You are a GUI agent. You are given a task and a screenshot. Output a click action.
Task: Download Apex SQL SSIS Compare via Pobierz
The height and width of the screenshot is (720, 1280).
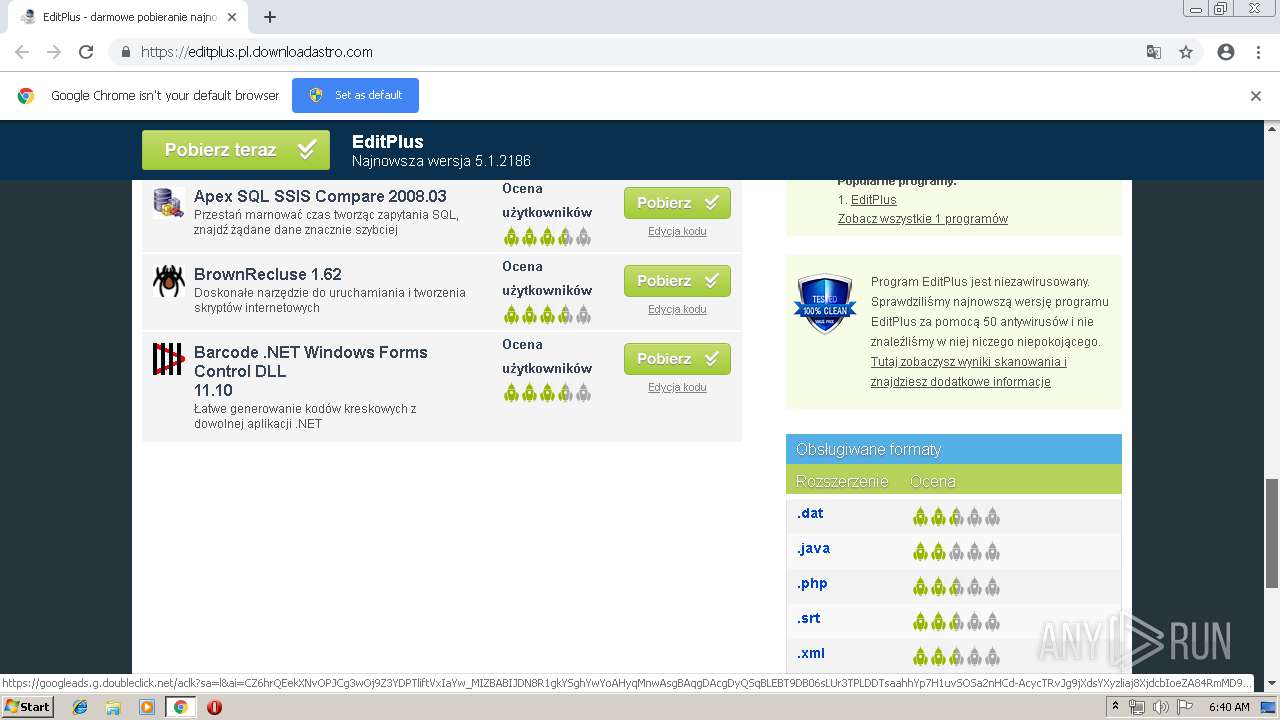coord(677,203)
